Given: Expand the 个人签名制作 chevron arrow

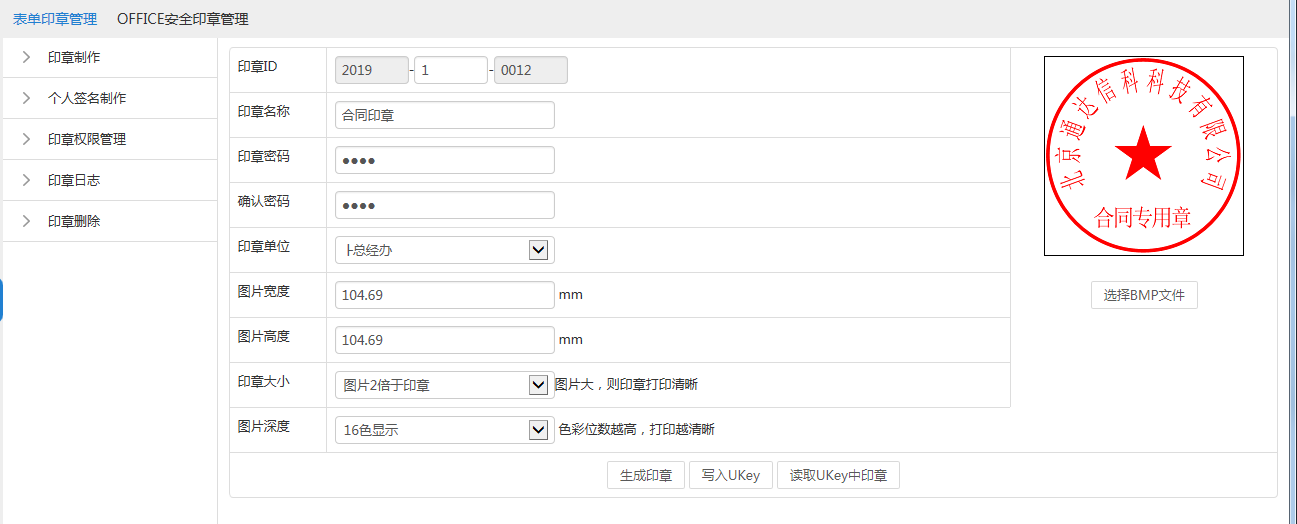Looking at the screenshot, I should click(x=27, y=99).
